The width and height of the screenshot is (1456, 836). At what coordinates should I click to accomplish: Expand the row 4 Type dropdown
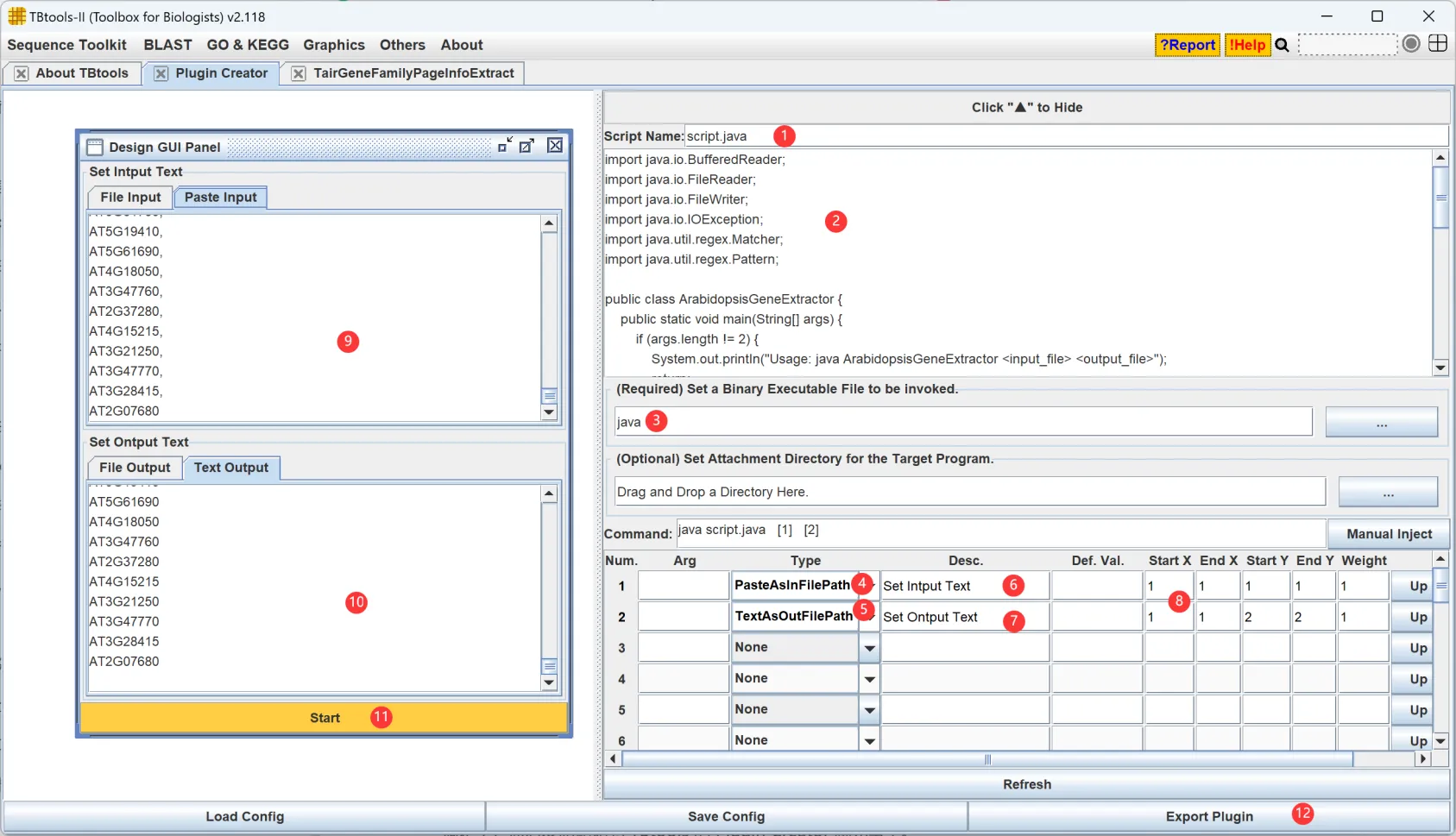tap(869, 679)
